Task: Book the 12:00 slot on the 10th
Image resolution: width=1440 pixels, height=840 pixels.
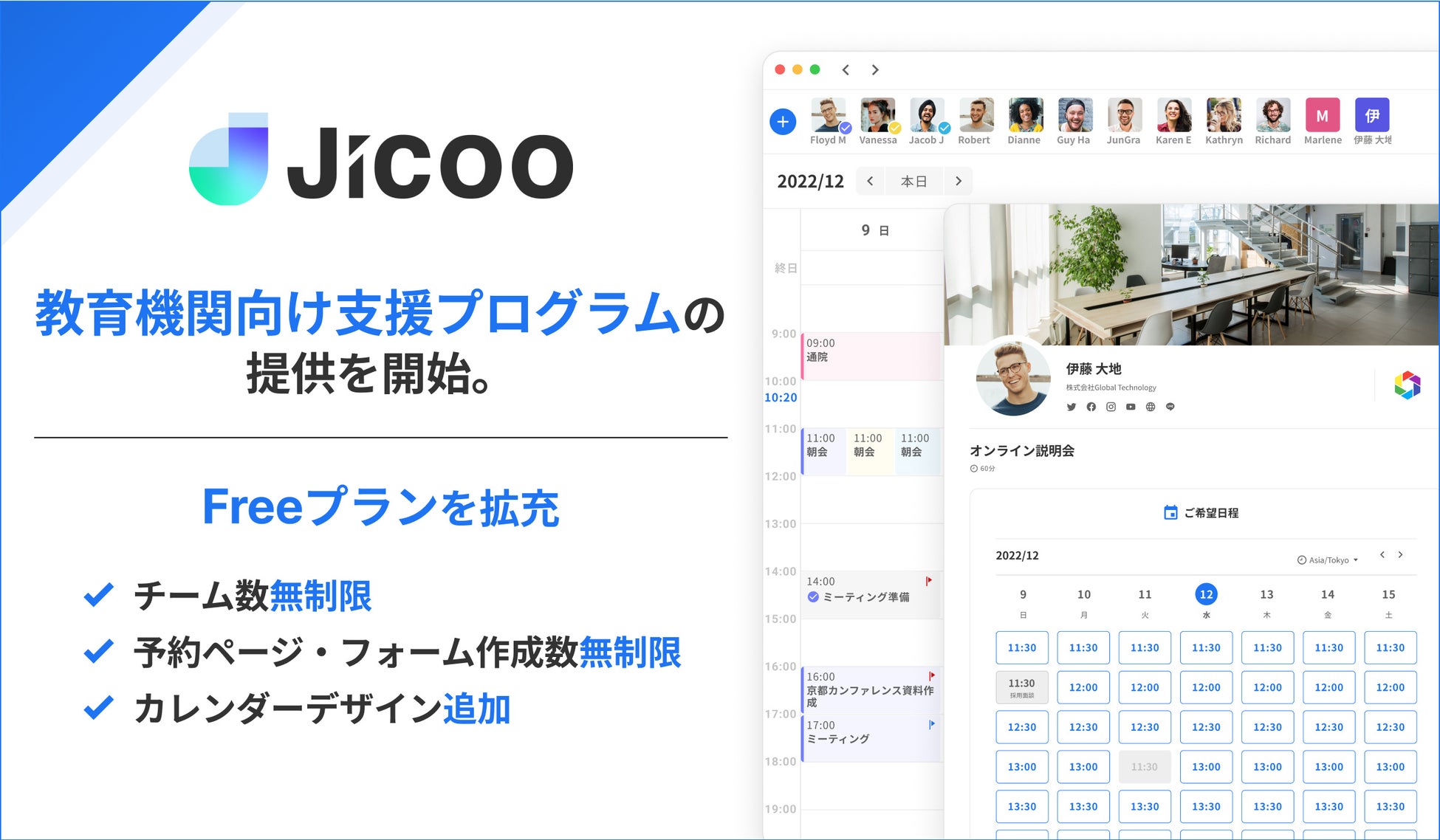Action: point(1083,687)
